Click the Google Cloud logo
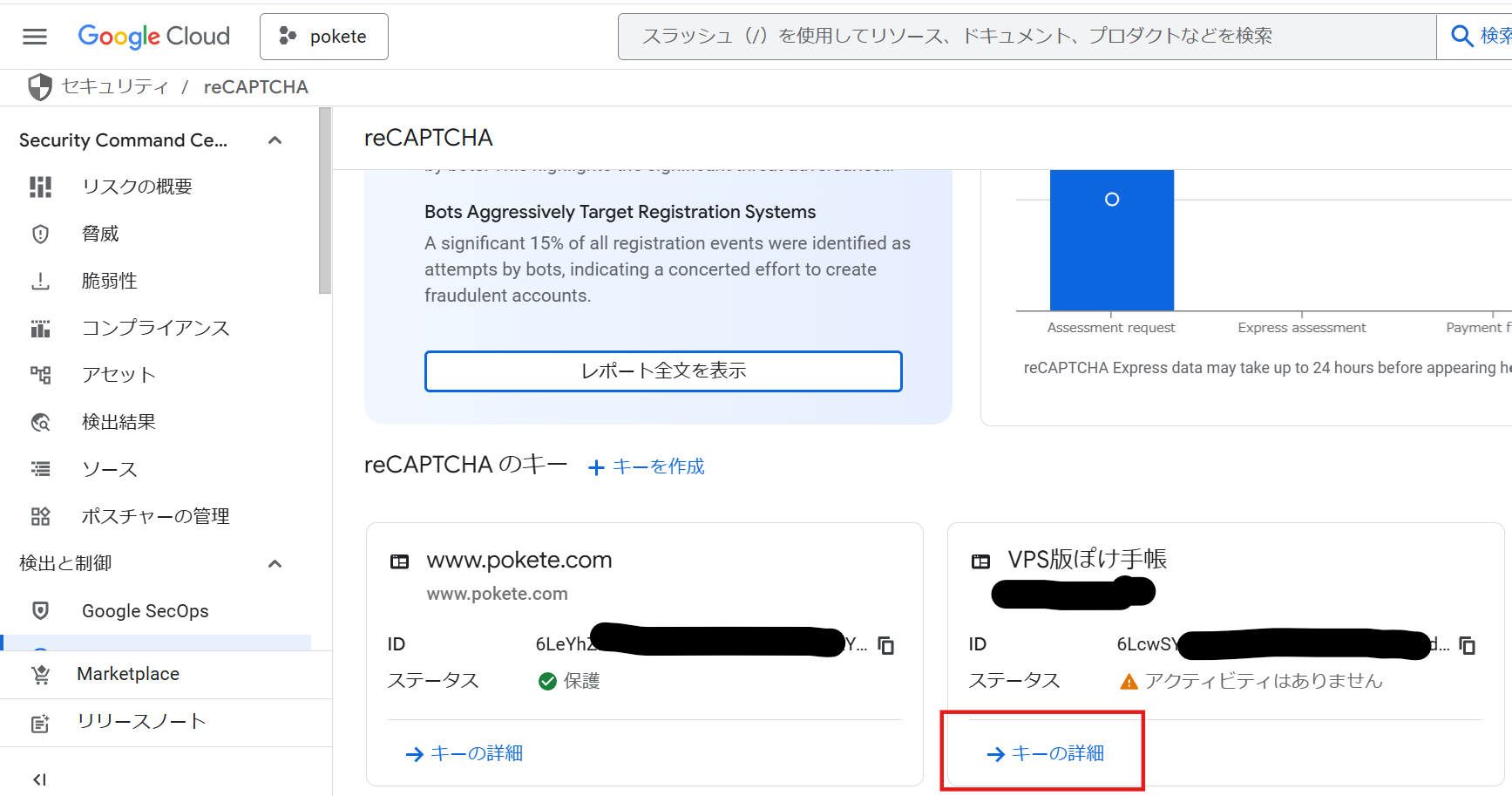The height and width of the screenshot is (796, 1512). (154, 37)
